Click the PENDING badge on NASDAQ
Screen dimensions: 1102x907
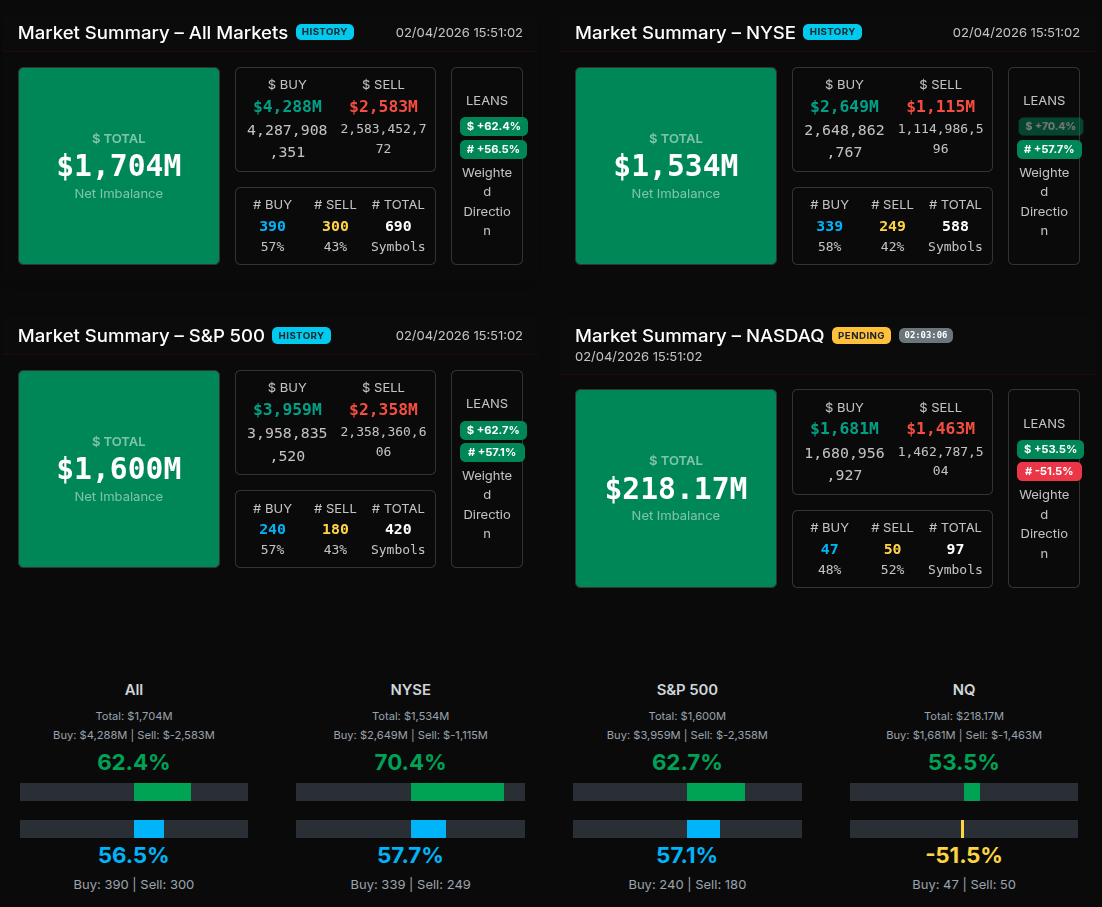[x=861, y=335]
